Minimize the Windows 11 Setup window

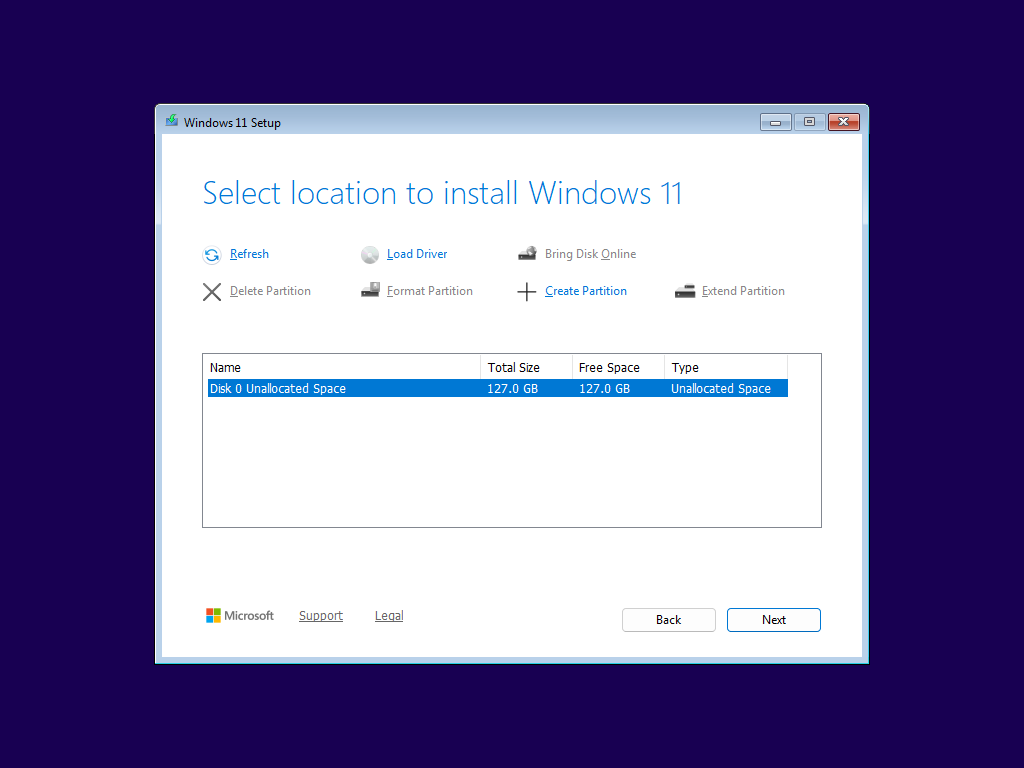pos(776,122)
